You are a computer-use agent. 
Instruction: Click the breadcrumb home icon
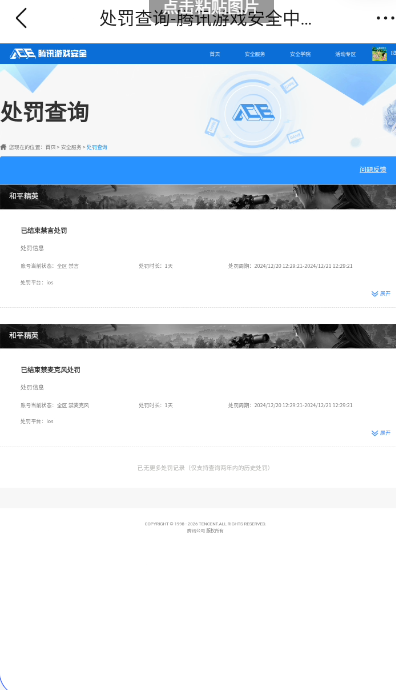click(4, 147)
